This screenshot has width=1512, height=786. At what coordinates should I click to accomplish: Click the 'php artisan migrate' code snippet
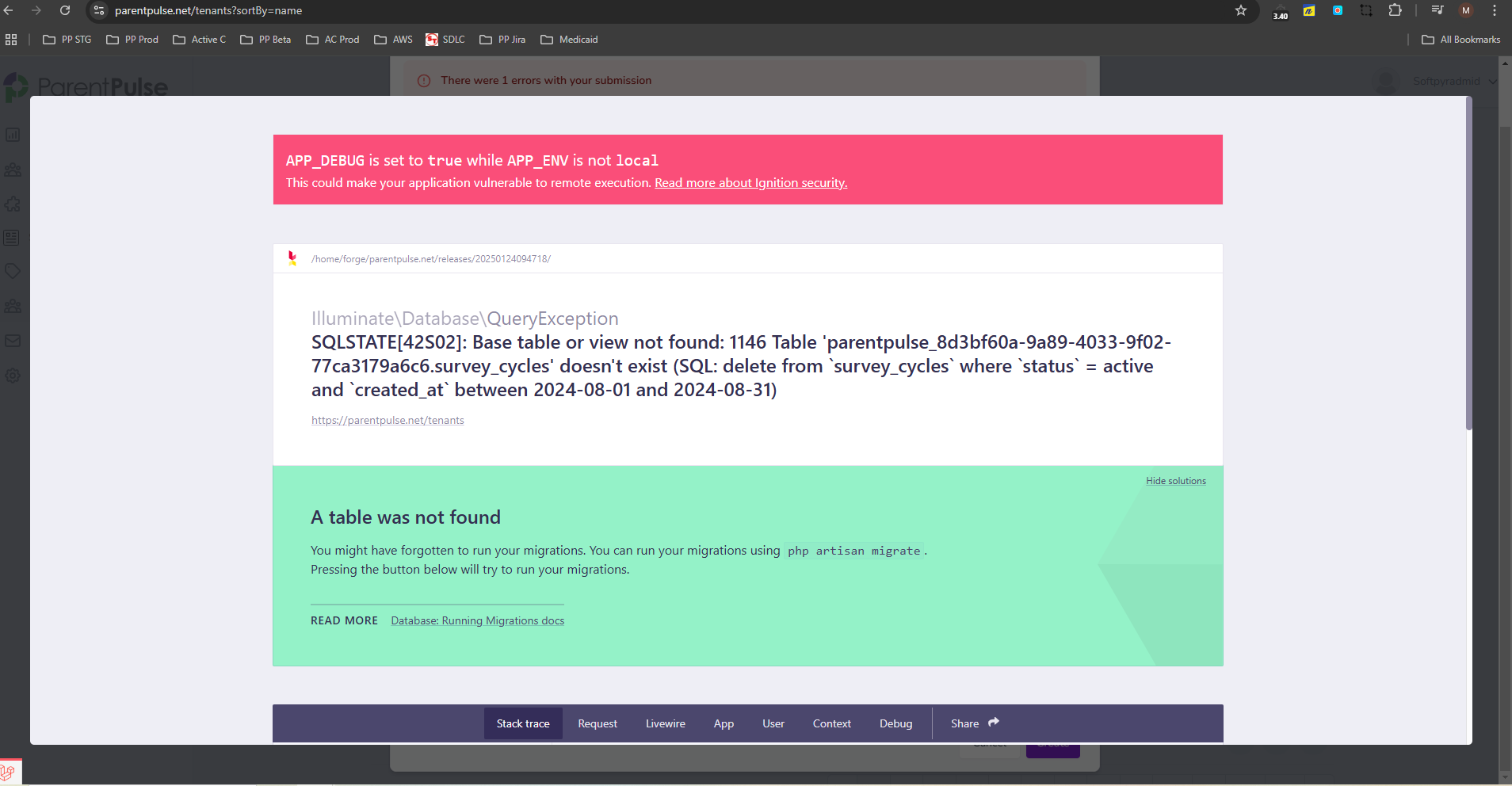(x=854, y=551)
